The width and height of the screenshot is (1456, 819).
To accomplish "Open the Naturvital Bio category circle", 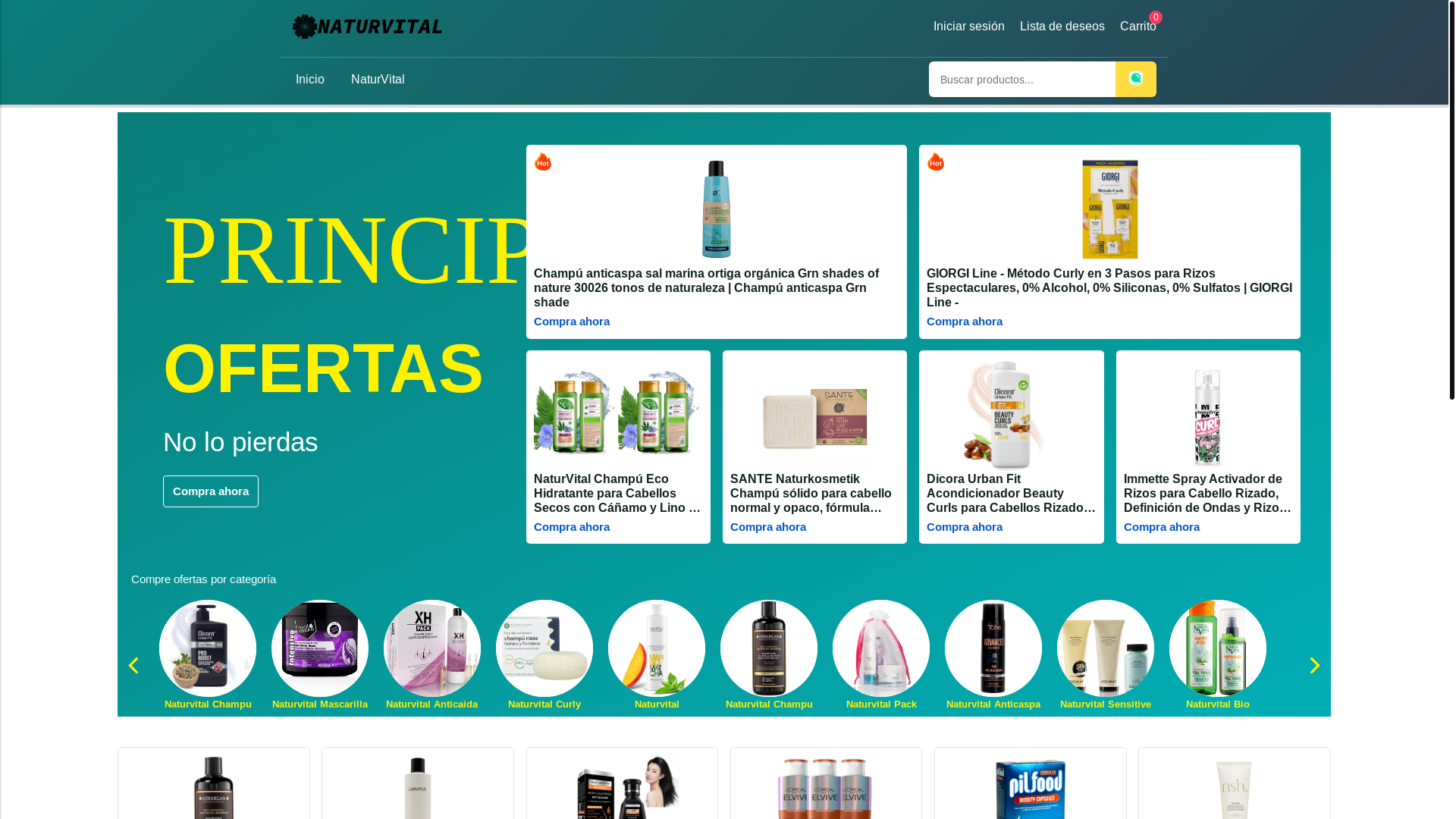I will click(x=1218, y=648).
